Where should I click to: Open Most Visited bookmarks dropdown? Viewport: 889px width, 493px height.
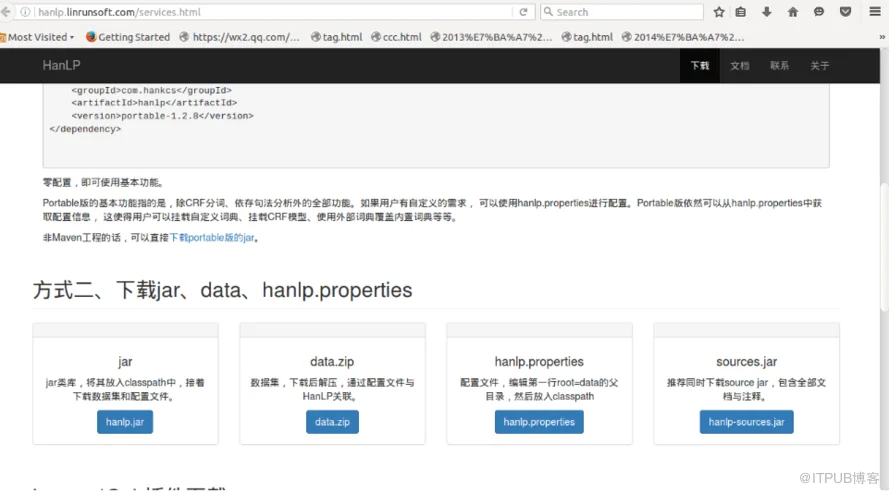[x=37, y=37]
